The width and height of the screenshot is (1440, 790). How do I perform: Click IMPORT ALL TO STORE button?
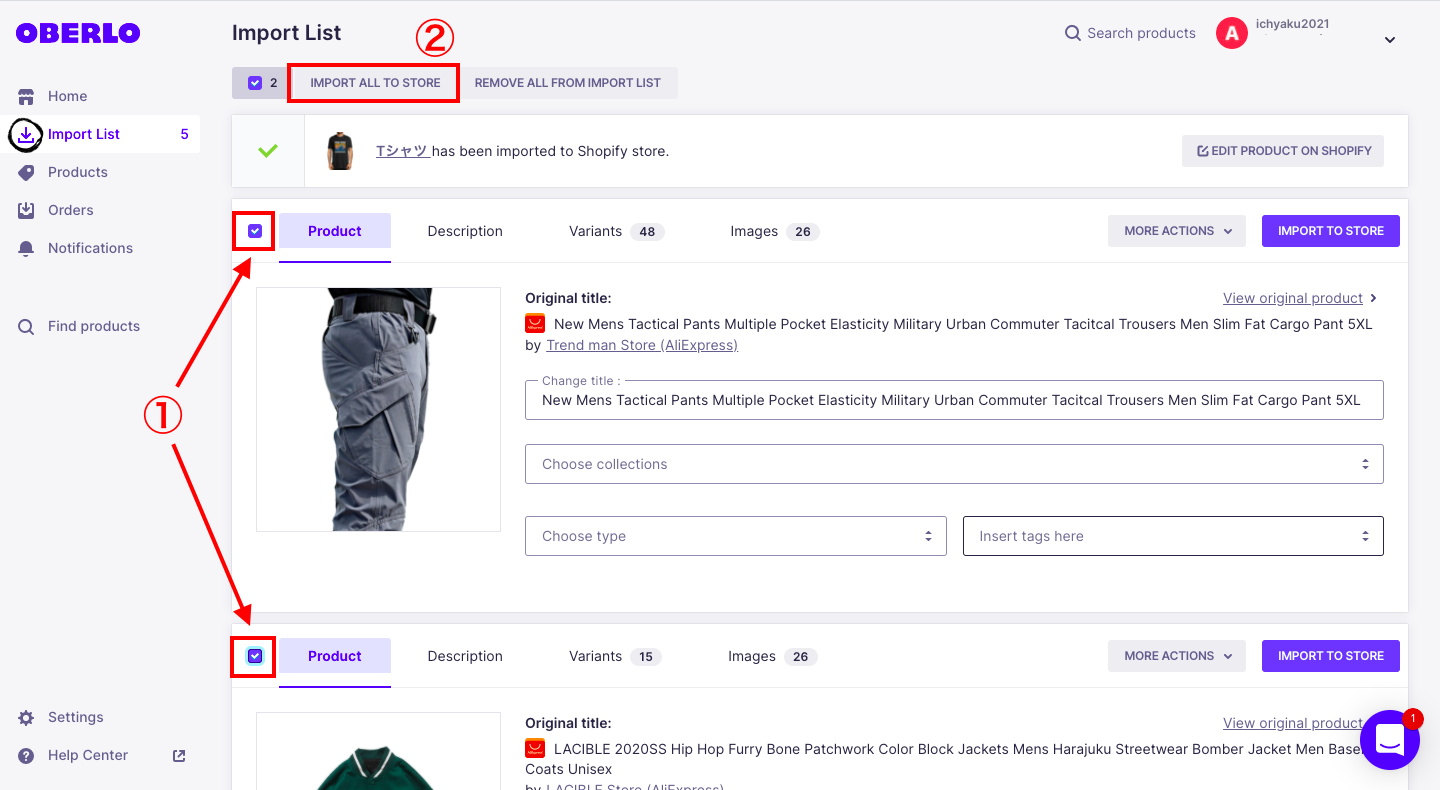[375, 83]
